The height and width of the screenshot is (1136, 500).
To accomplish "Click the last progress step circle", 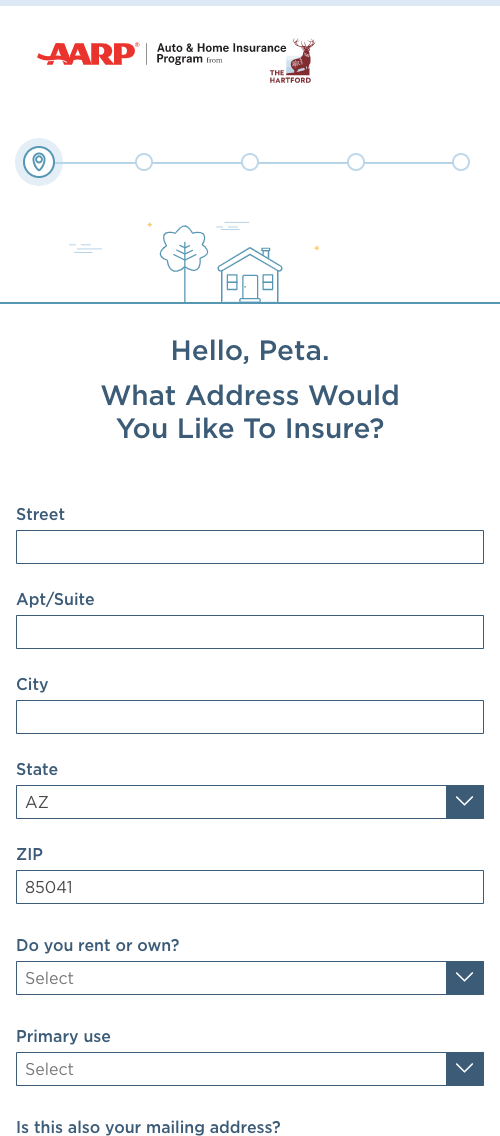I will pos(461,162).
